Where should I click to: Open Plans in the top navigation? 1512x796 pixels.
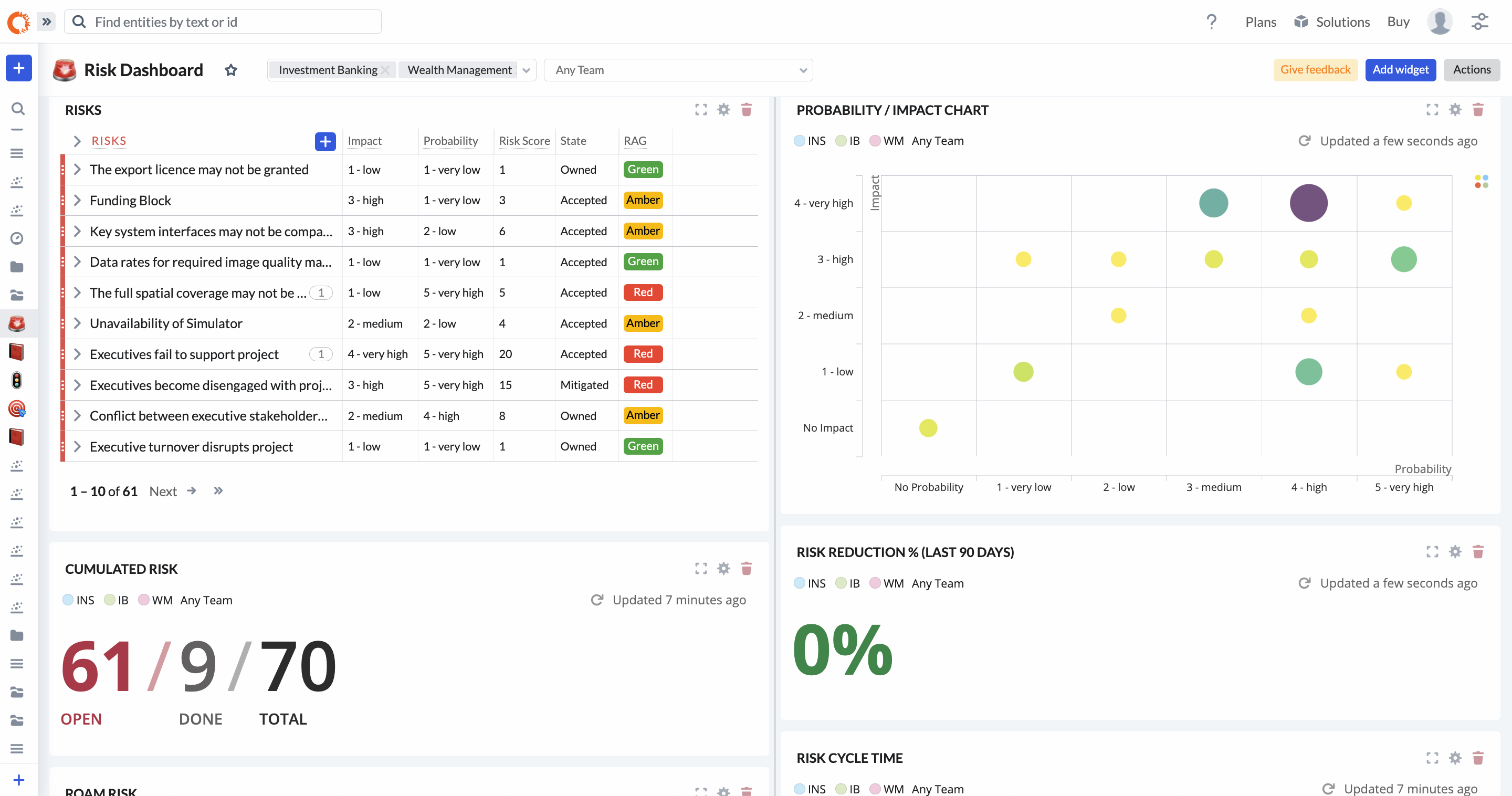(x=1261, y=22)
